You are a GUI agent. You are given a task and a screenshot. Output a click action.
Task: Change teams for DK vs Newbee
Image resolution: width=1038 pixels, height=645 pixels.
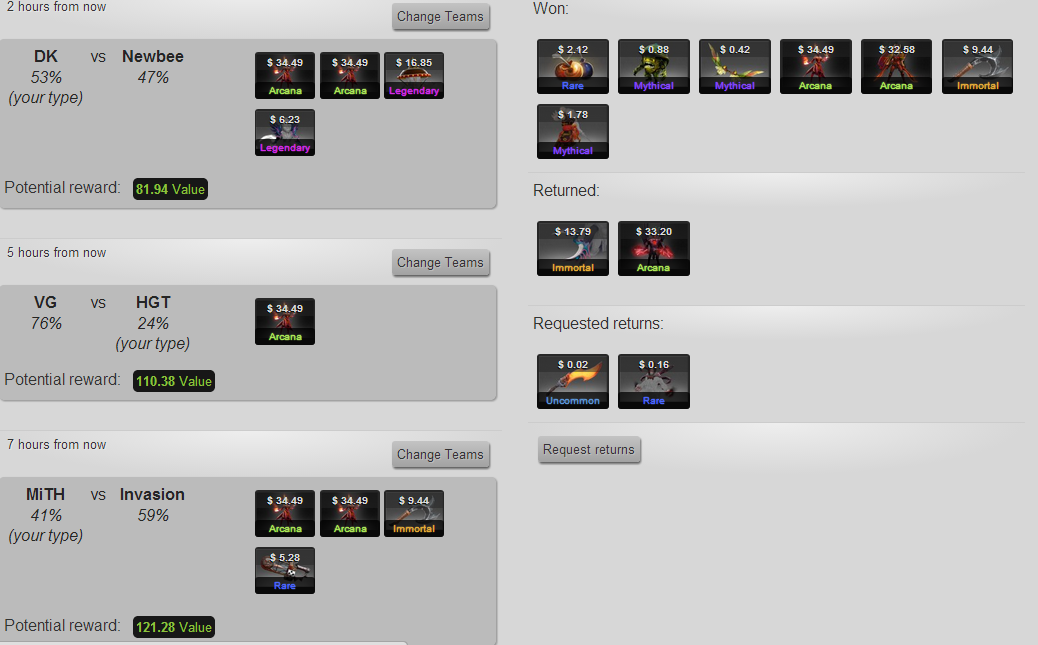click(x=440, y=17)
